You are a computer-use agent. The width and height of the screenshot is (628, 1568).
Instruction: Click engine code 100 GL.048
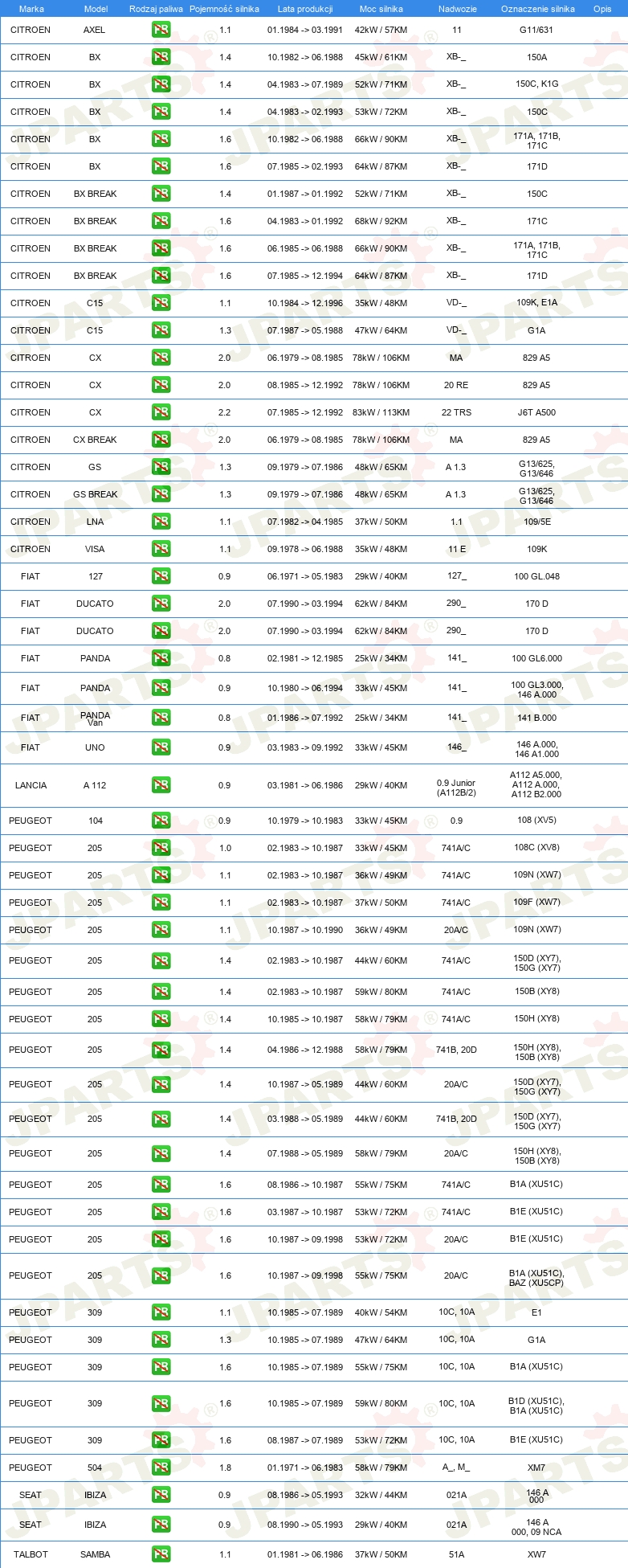(536, 576)
